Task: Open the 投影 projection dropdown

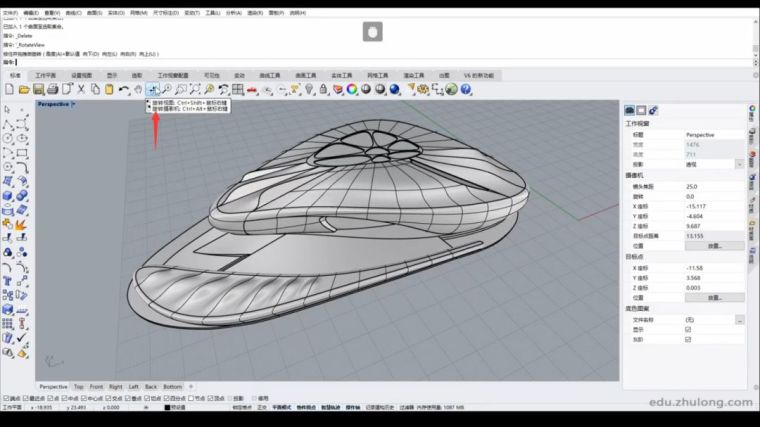Action: click(x=739, y=164)
